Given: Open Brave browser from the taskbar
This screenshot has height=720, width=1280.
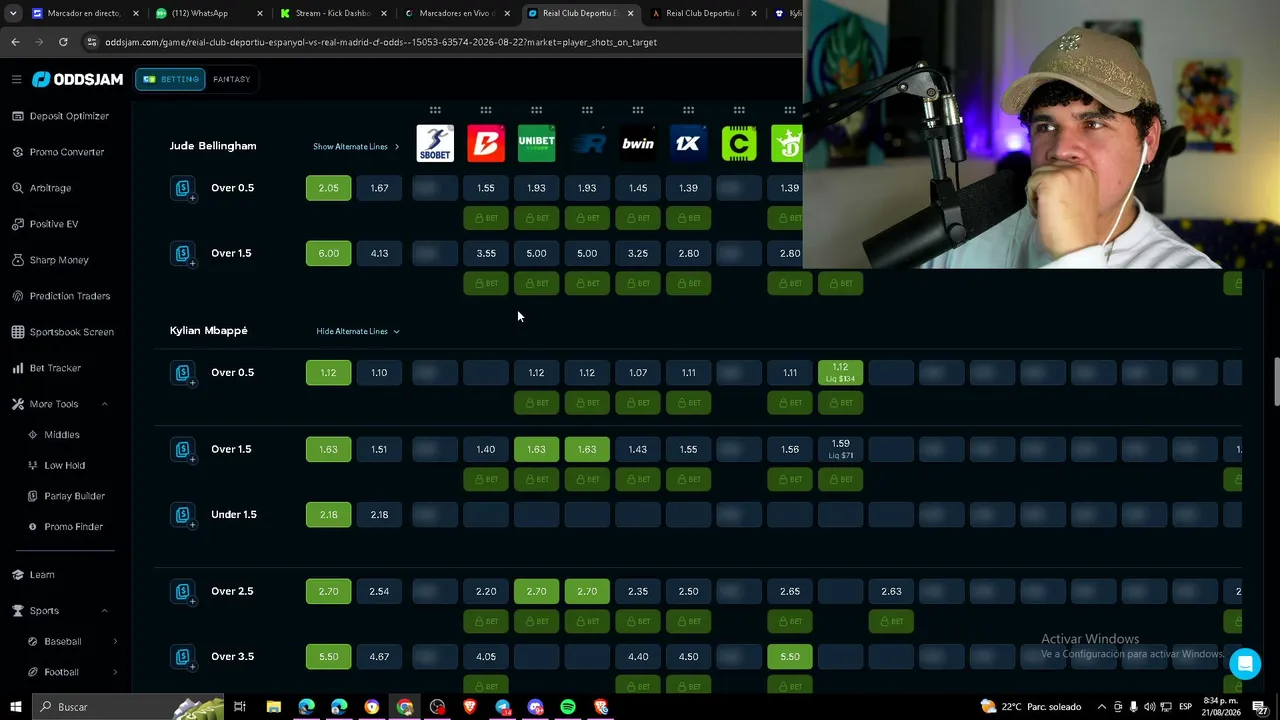Looking at the screenshot, I should tap(470, 707).
